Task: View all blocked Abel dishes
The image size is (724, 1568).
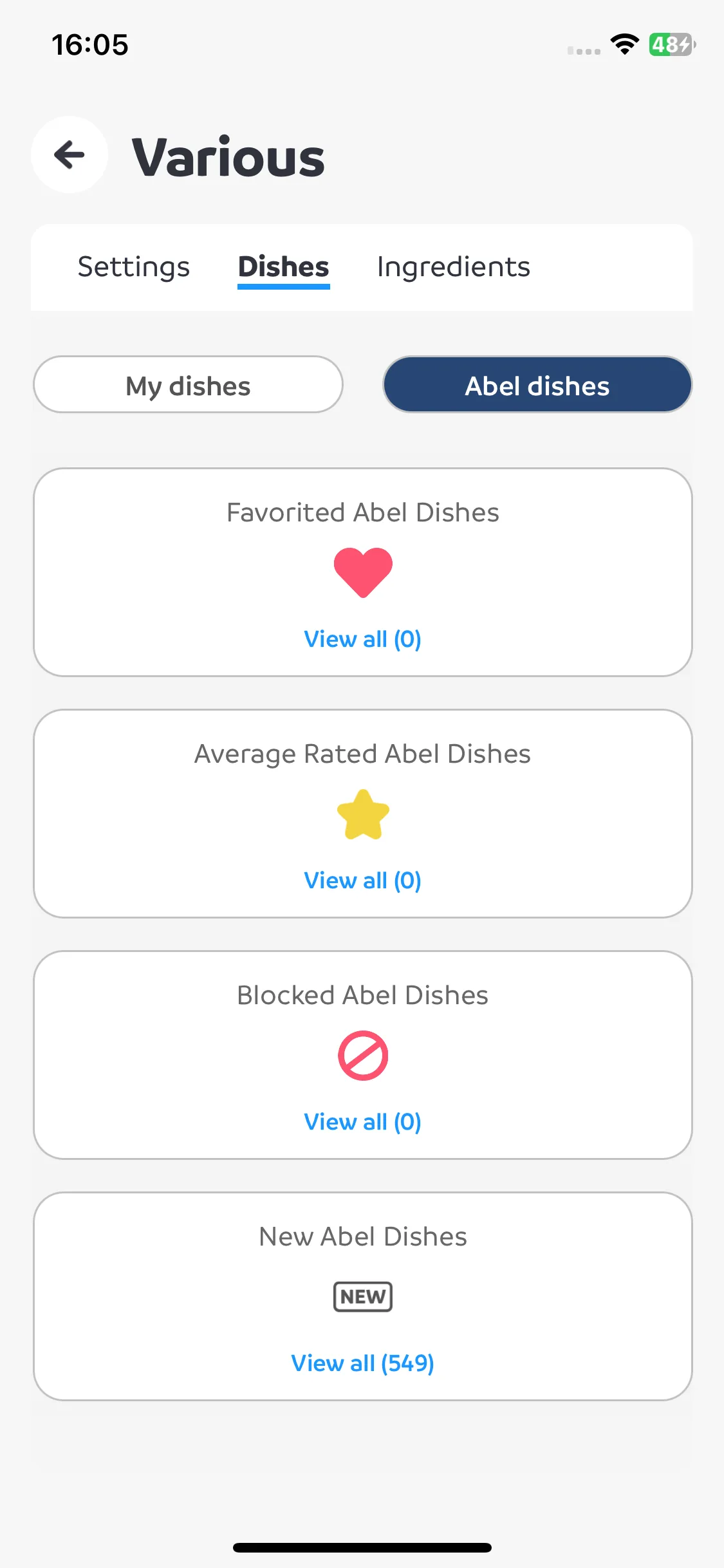Action: pos(363,1122)
